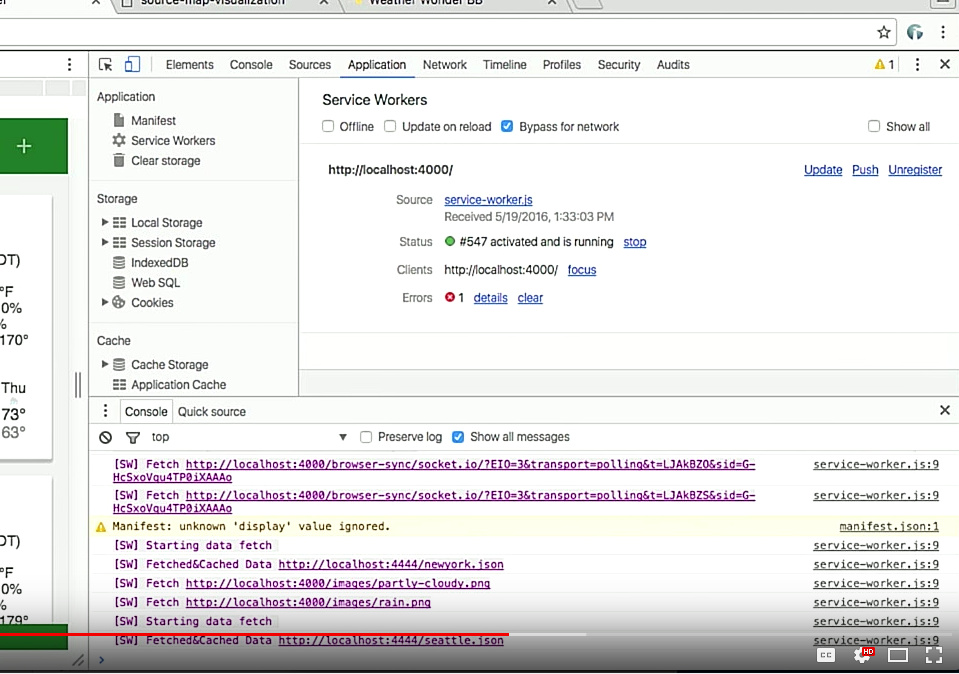Enable the Offline checkbox
The height and width of the screenshot is (674, 959).
[328, 127]
